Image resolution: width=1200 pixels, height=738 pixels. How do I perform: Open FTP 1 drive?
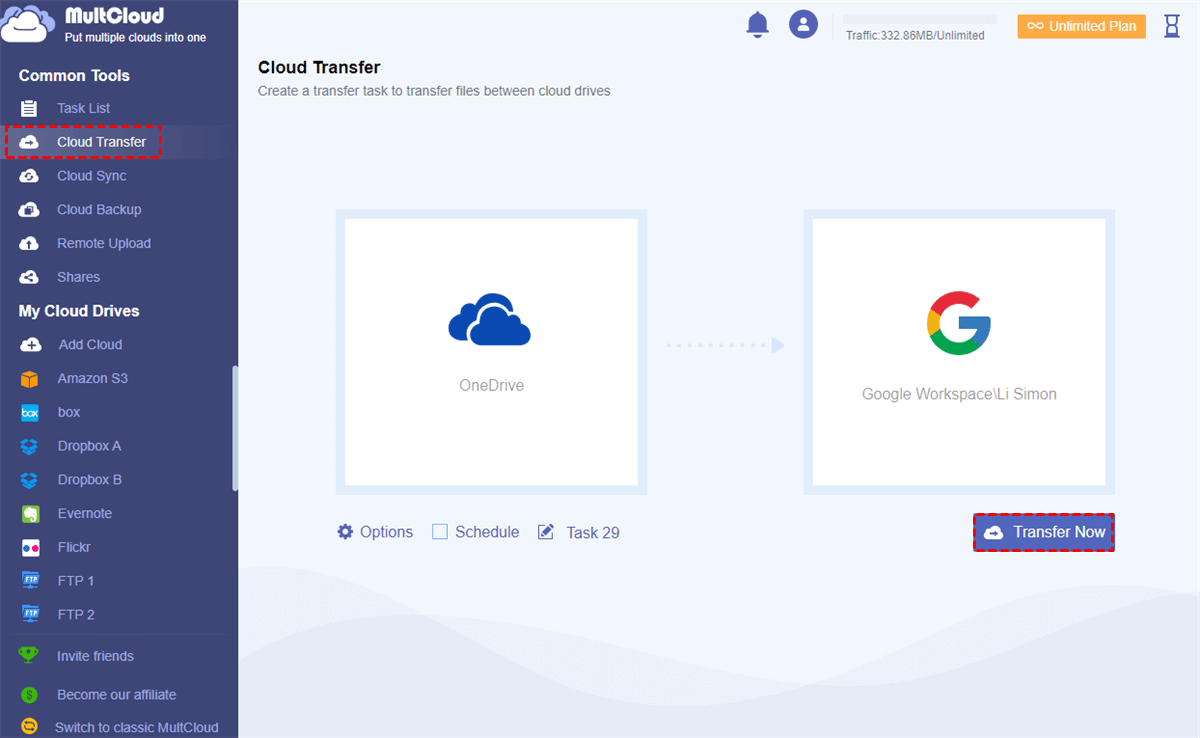click(76, 581)
